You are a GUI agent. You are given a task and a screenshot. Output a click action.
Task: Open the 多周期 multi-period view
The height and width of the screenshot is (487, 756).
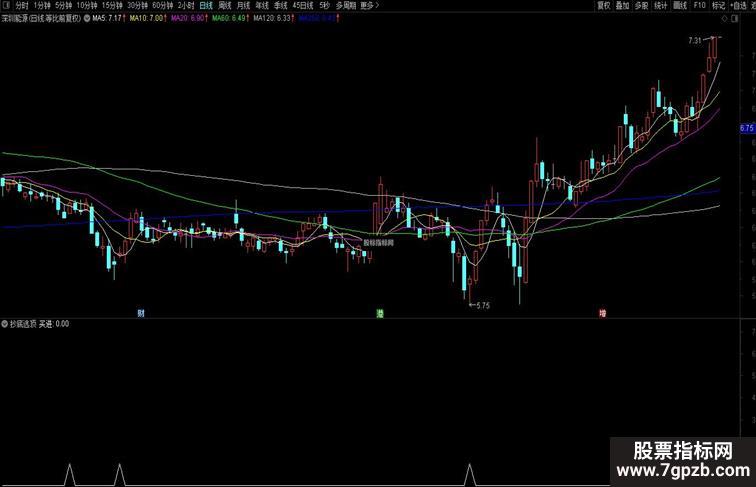click(x=346, y=5)
